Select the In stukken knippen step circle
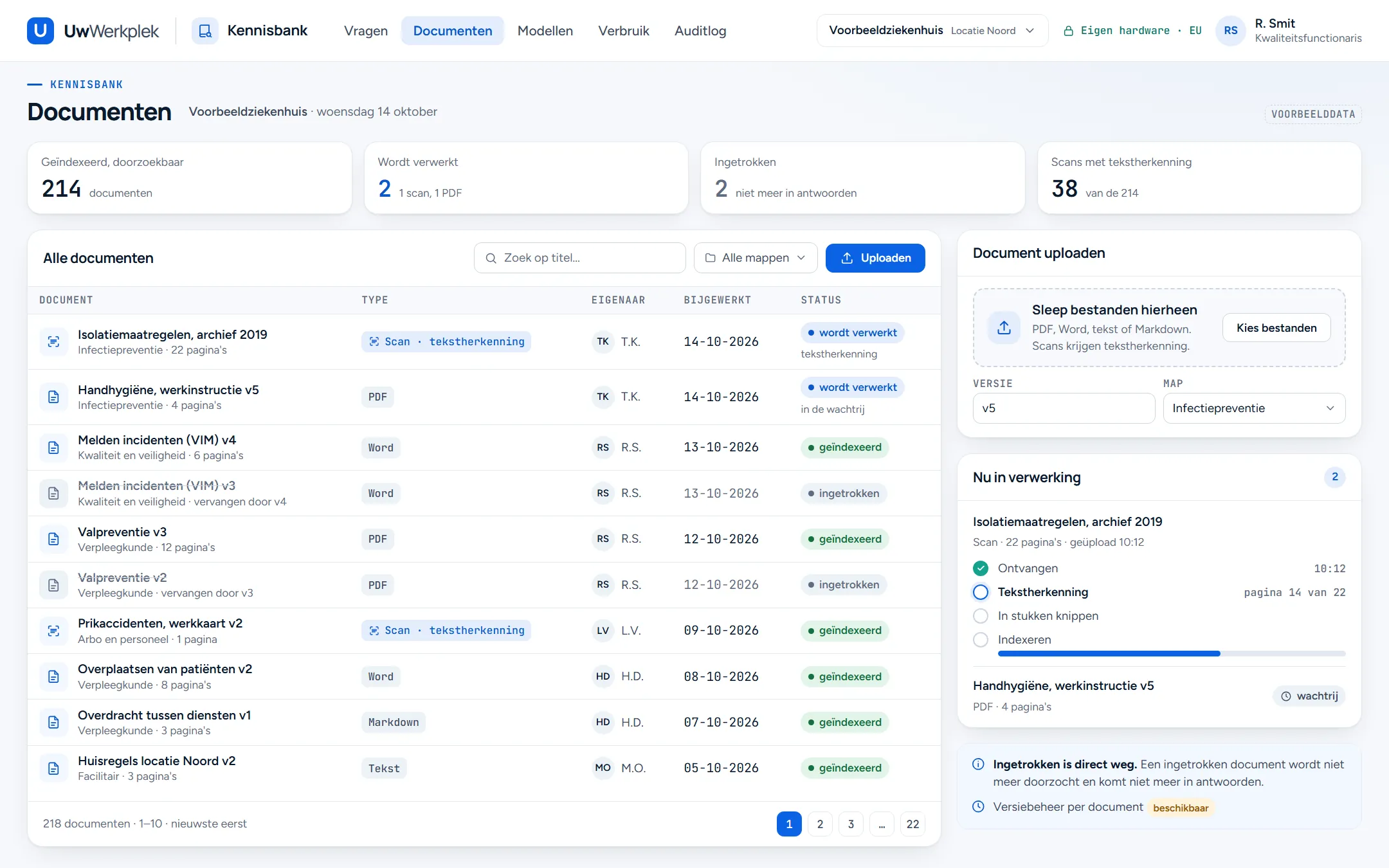 click(981, 616)
